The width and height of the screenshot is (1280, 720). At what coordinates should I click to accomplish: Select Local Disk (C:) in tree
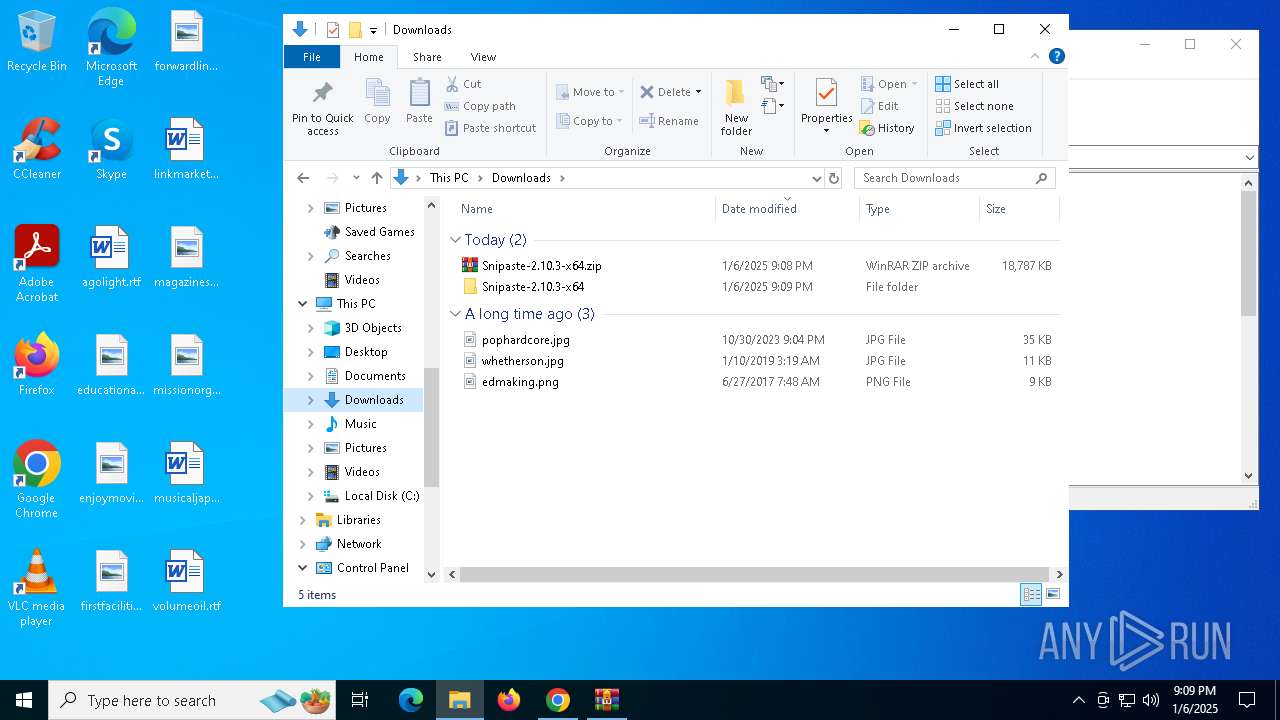click(381, 496)
